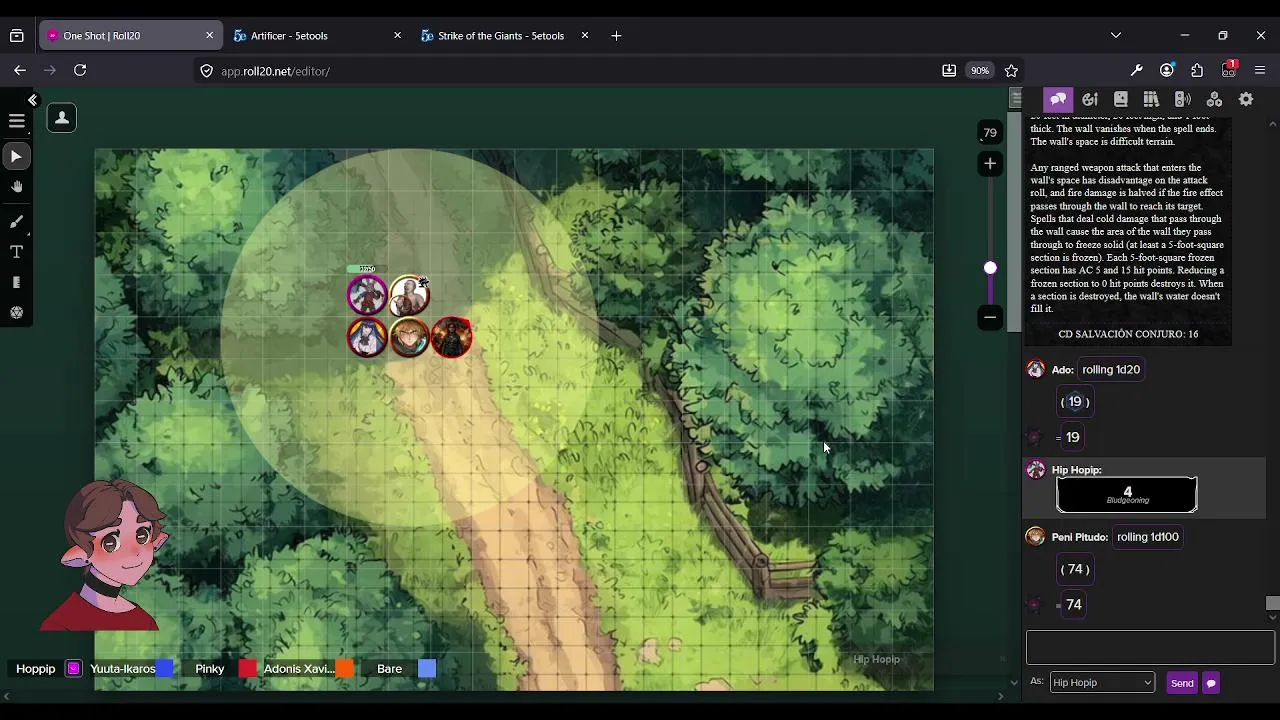Click the wrench developer tools icon
This screenshot has height=720, width=1280.
point(1137,71)
